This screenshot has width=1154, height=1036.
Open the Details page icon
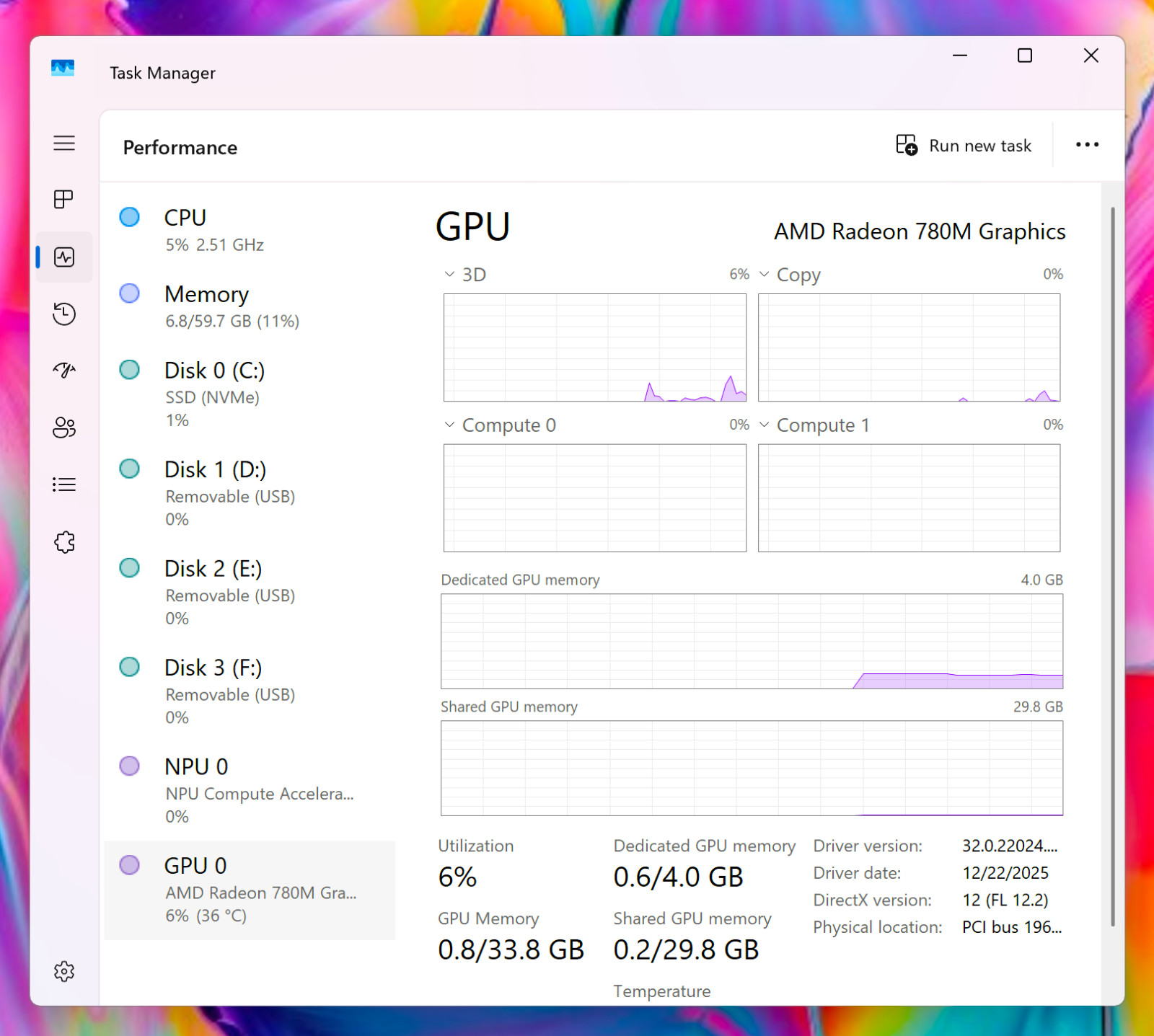64,484
